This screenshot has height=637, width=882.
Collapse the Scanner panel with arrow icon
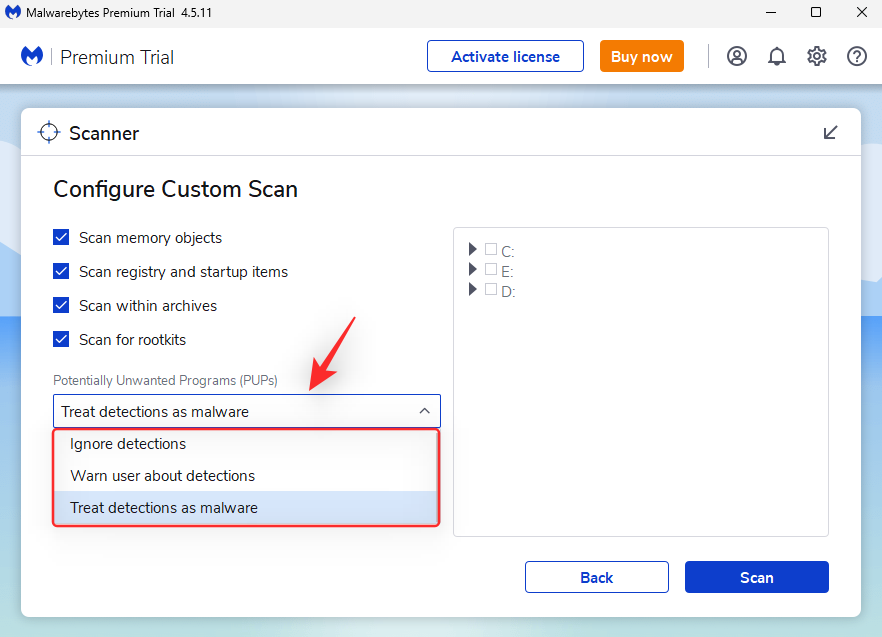coord(830,133)
